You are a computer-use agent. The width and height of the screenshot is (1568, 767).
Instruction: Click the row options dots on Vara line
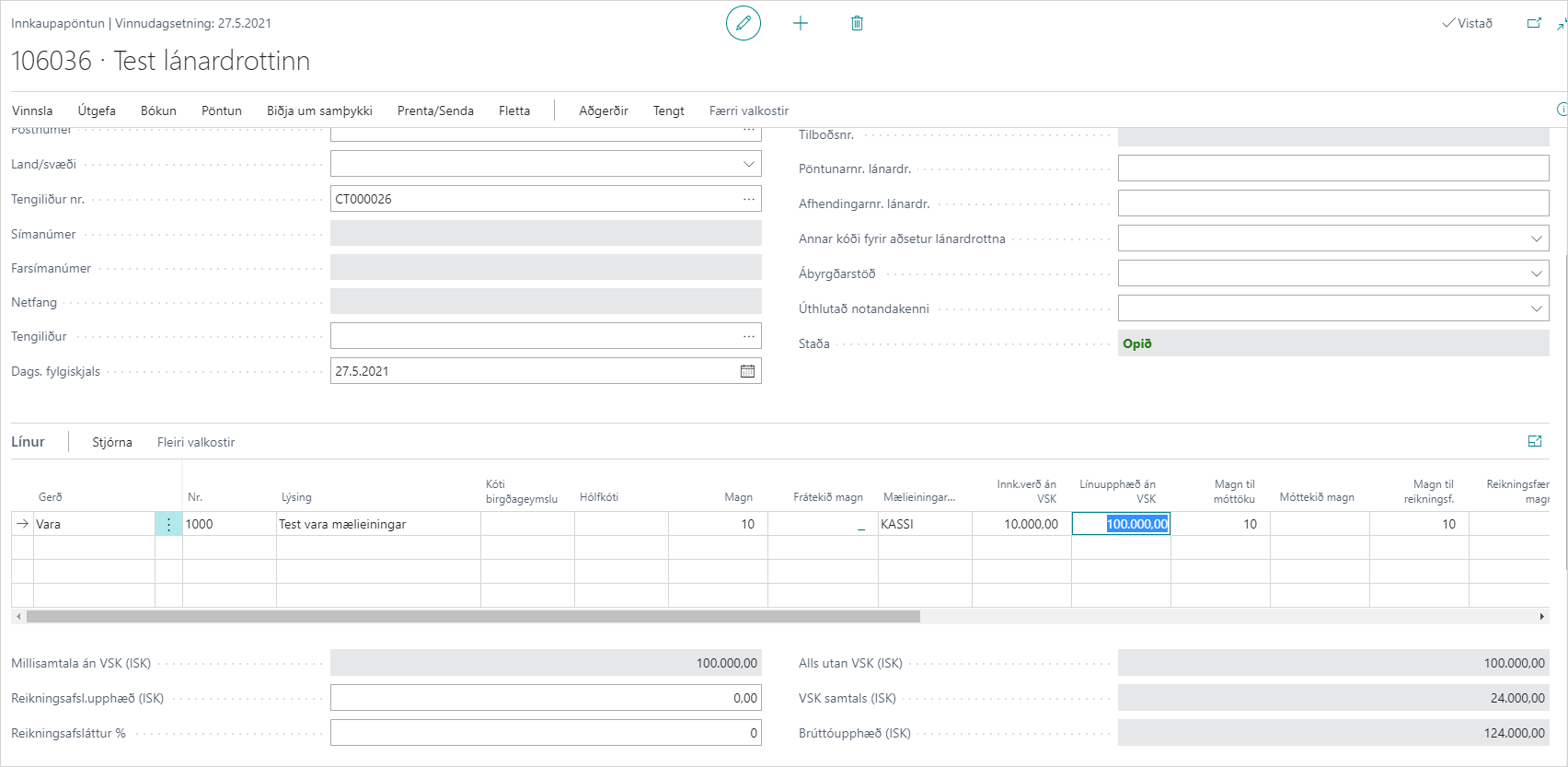tap(168, 524)
